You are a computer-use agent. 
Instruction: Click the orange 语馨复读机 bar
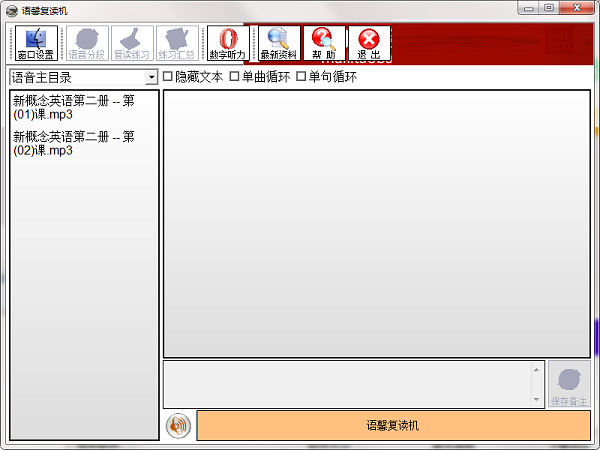(x=393, y=425)
